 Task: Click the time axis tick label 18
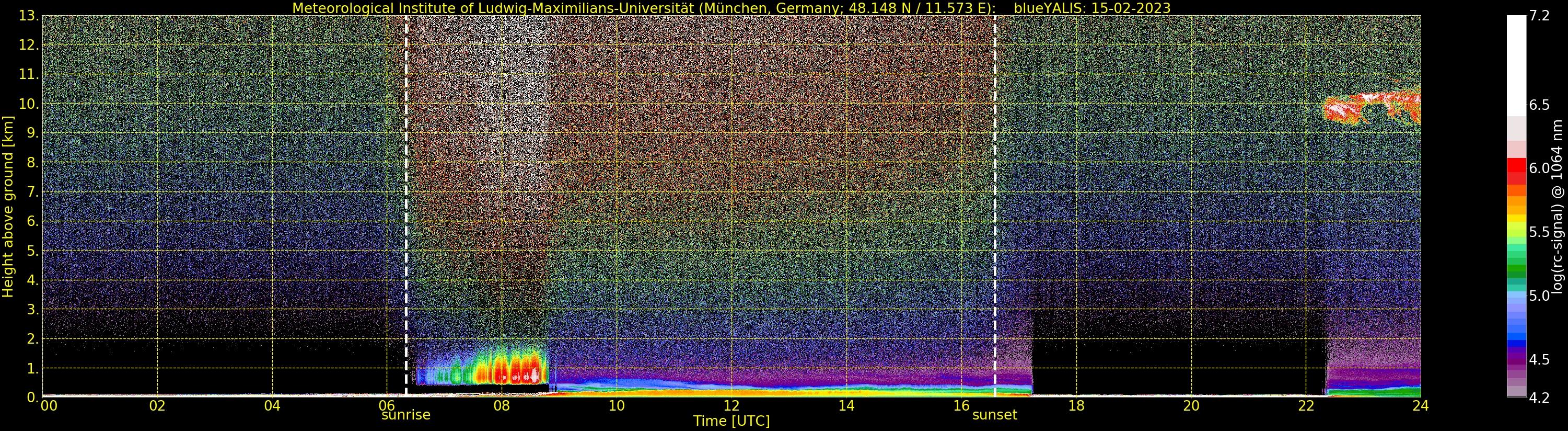click(1076, 406)
